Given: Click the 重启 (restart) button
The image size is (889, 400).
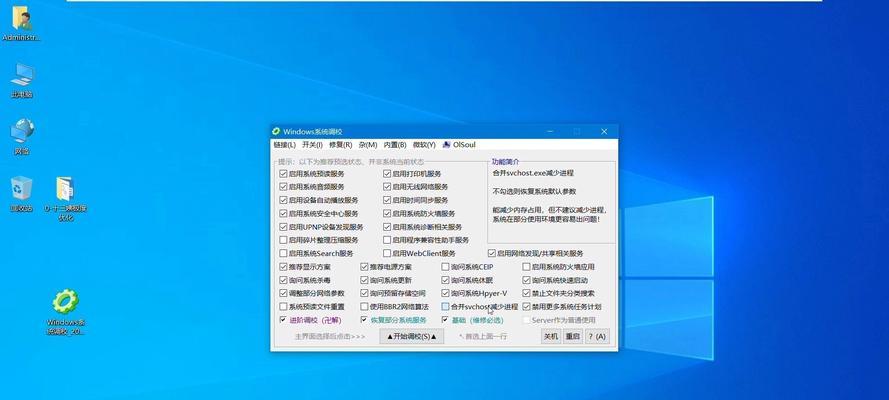Looking at the screenshot, I should [x=573, y=336].
